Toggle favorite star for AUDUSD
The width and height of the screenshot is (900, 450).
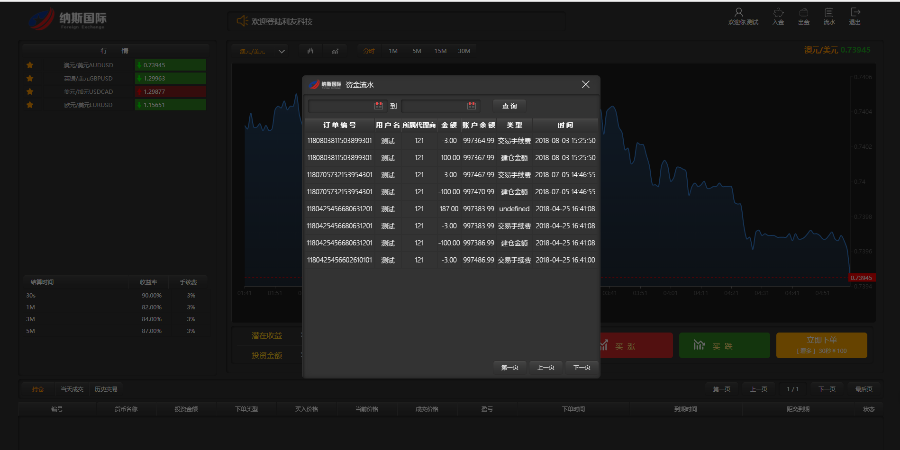click(x=30, y=65)
